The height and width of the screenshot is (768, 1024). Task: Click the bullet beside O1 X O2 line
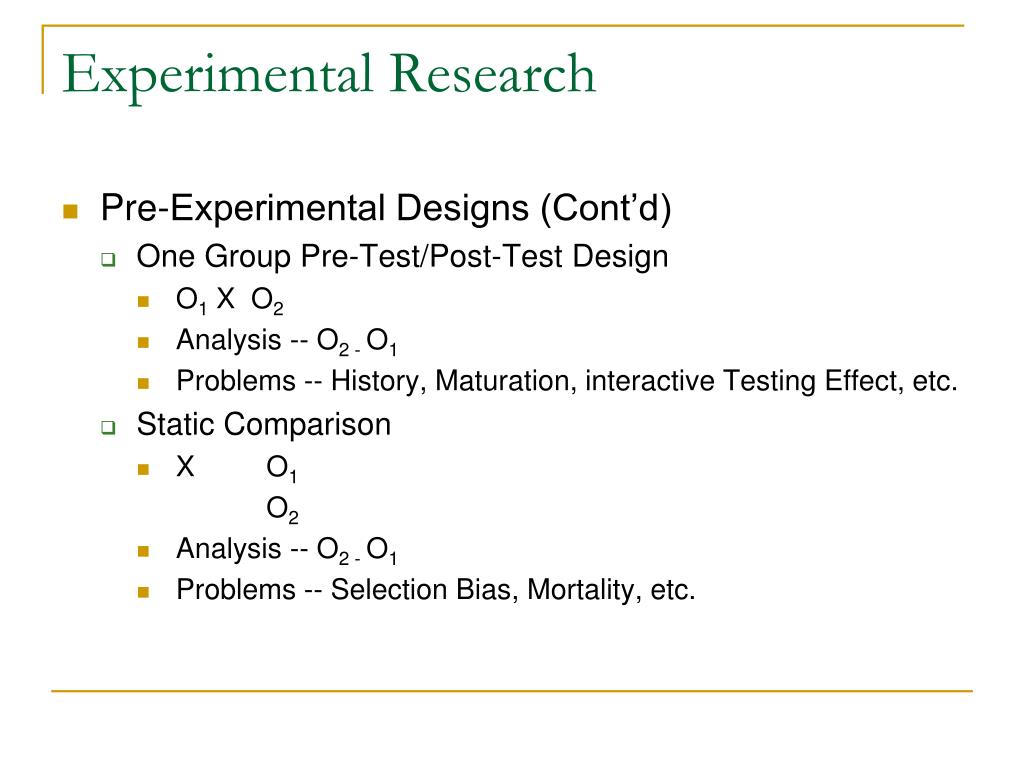(x=144, y=301)
